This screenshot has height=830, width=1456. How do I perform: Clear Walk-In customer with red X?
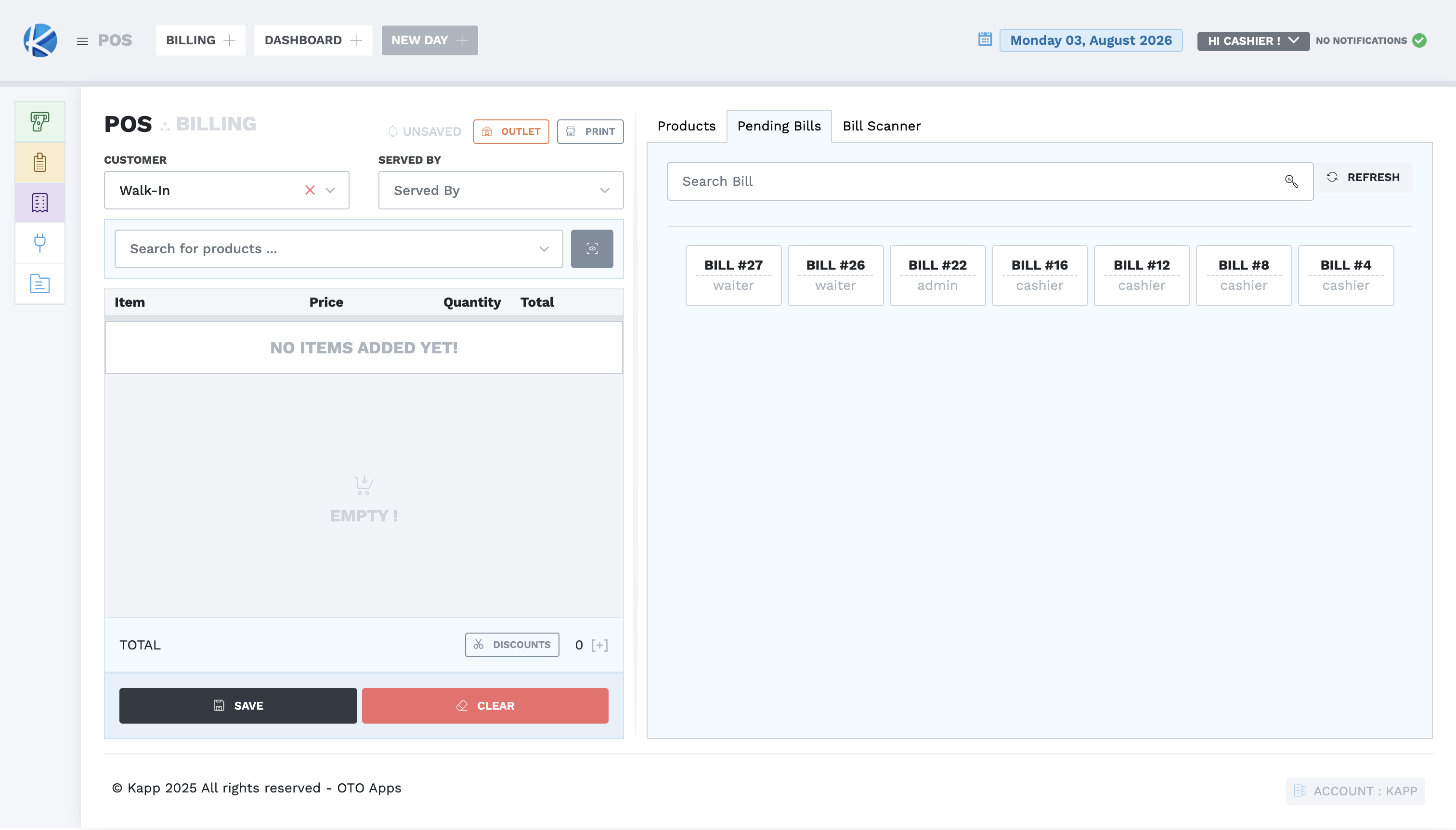coord(310,190)
